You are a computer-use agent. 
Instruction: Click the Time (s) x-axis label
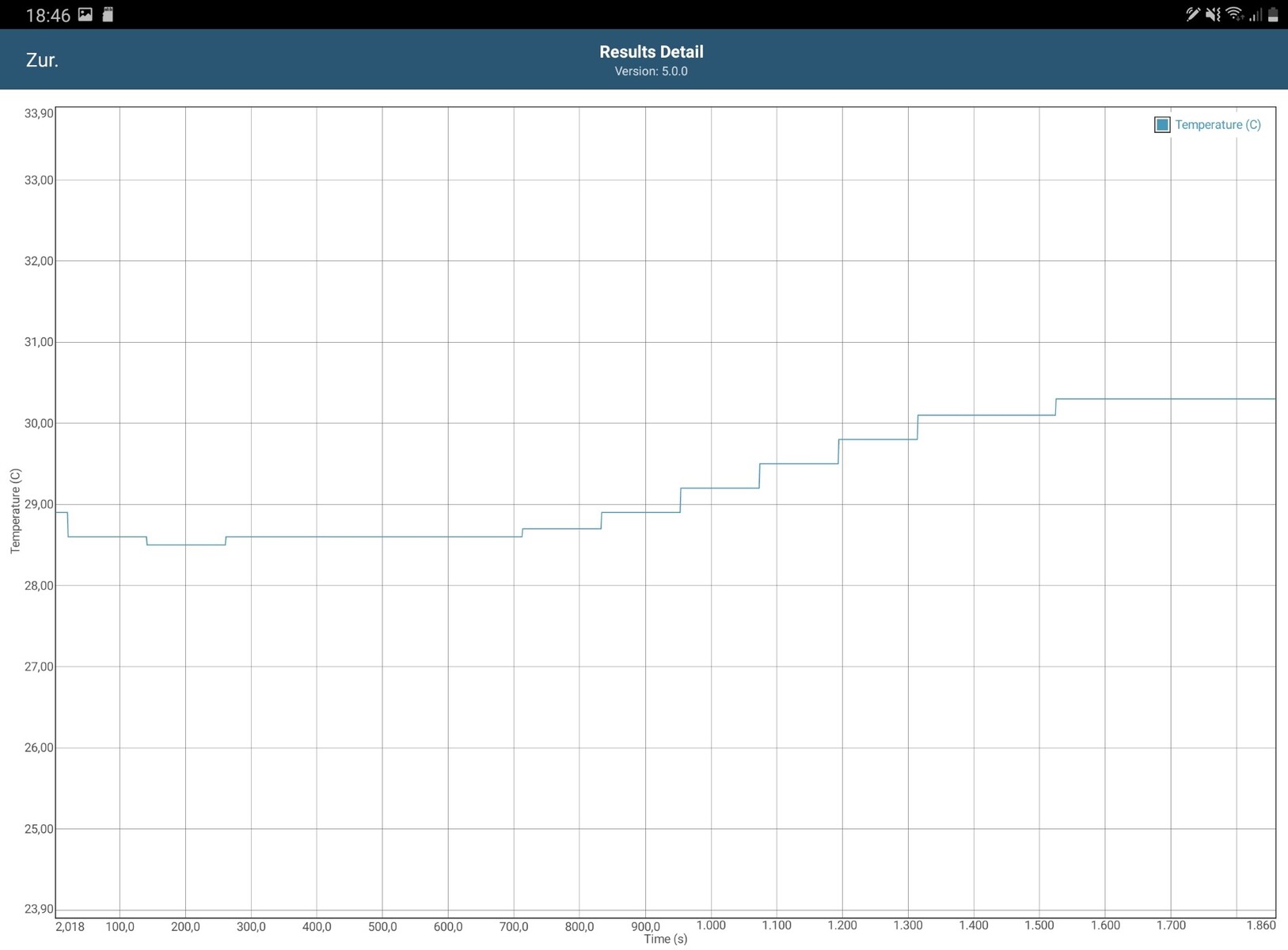[x=665, y=940]
